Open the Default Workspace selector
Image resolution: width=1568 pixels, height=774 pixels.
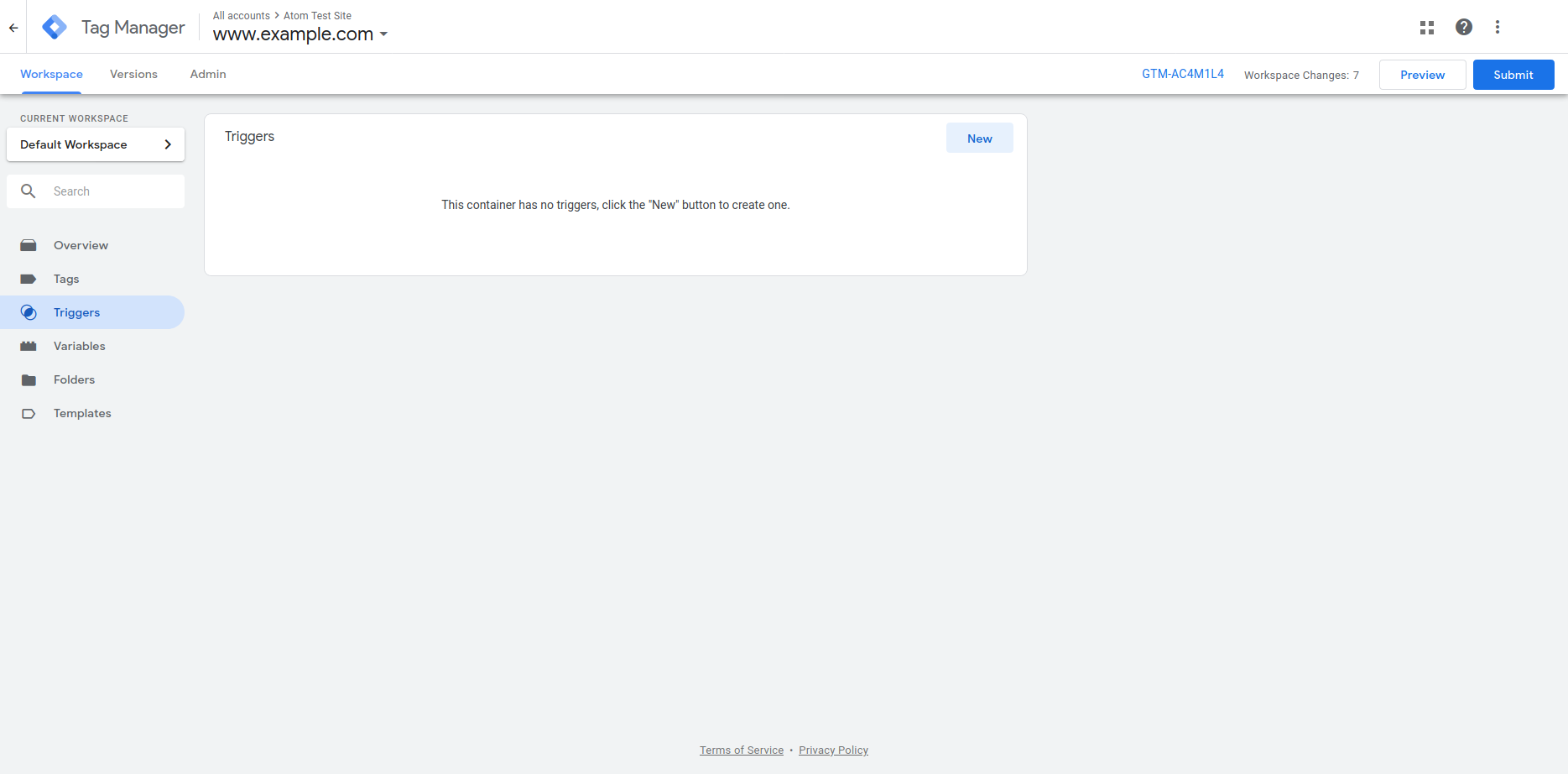pyautogui.click(x=96, y=144)
